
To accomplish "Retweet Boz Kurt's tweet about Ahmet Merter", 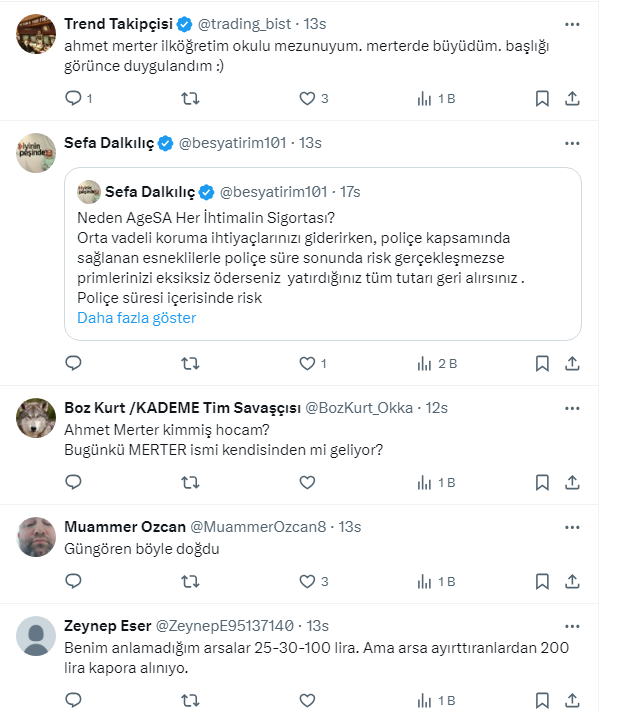I will [189, 482].
